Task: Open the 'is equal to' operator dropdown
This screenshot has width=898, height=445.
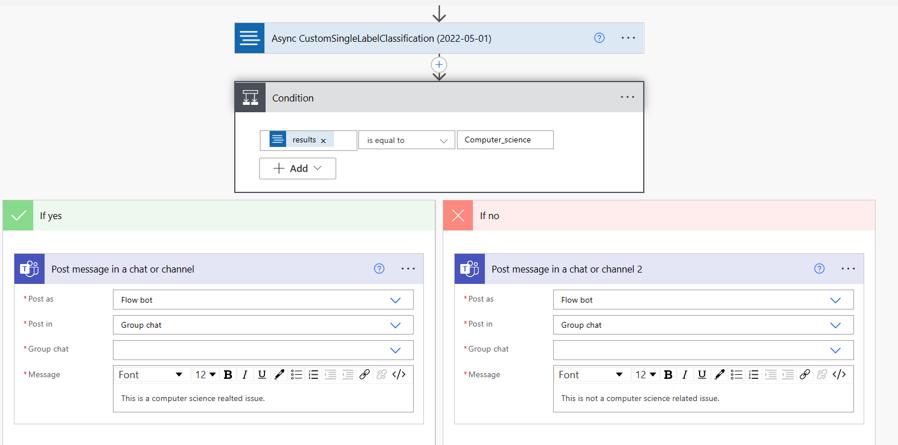Action: (406, 140)
